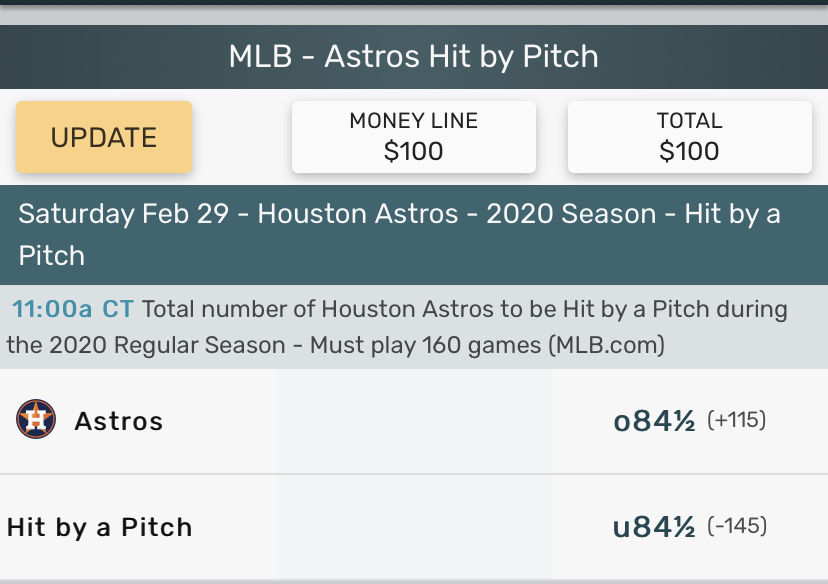The image size is (828, 584).
Task: Click the '2020 Season' text in banner
Action: [x=571, y=214]
